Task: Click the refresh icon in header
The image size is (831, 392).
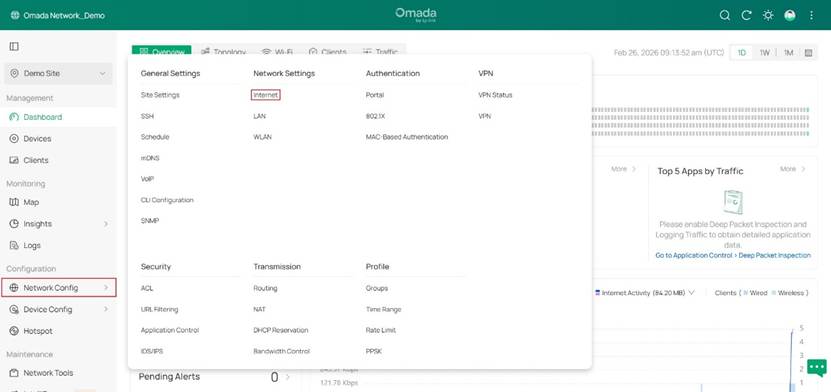Action: coord(746,15)
